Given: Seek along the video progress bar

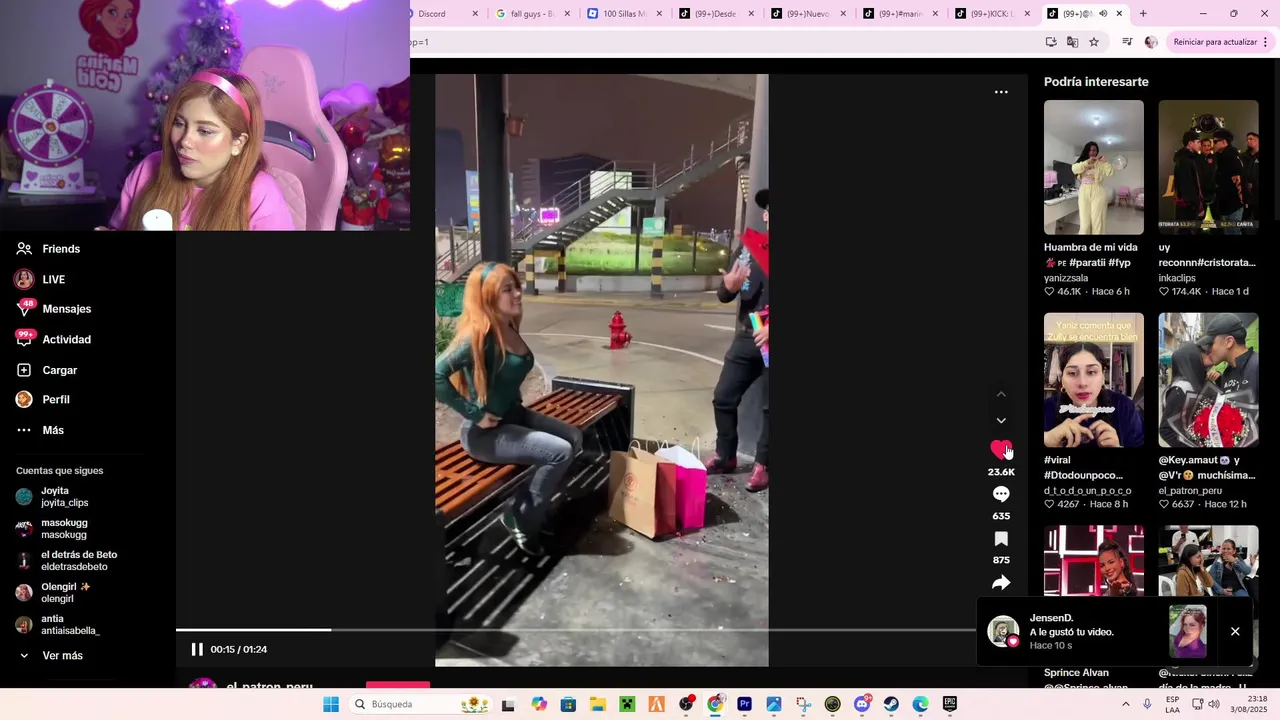Looking at the screenshot, I should [575, 630].
